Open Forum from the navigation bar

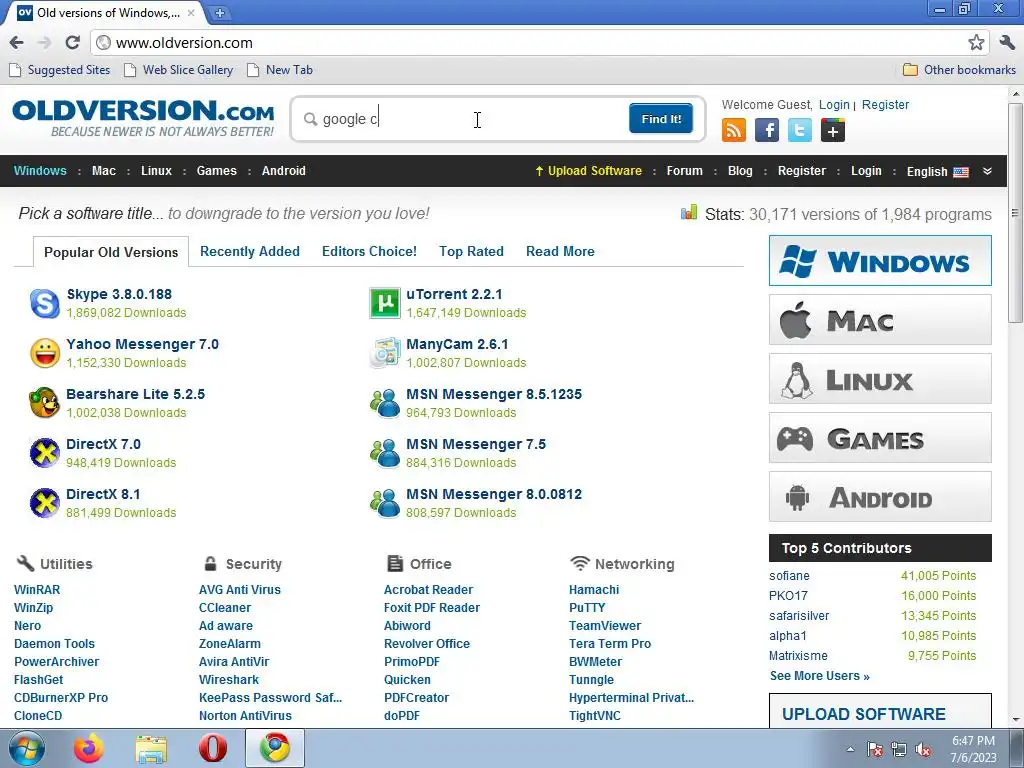(x=684, y=171)
